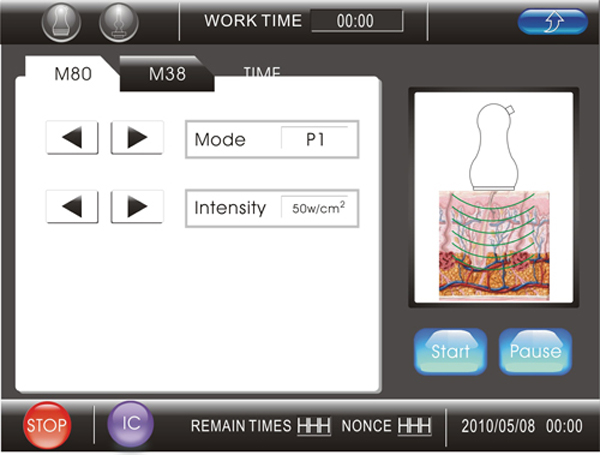The height and width of the screenshot is (455, 600).
Task: Click the Mode P1 value field
Action: [x=315, y=139]
